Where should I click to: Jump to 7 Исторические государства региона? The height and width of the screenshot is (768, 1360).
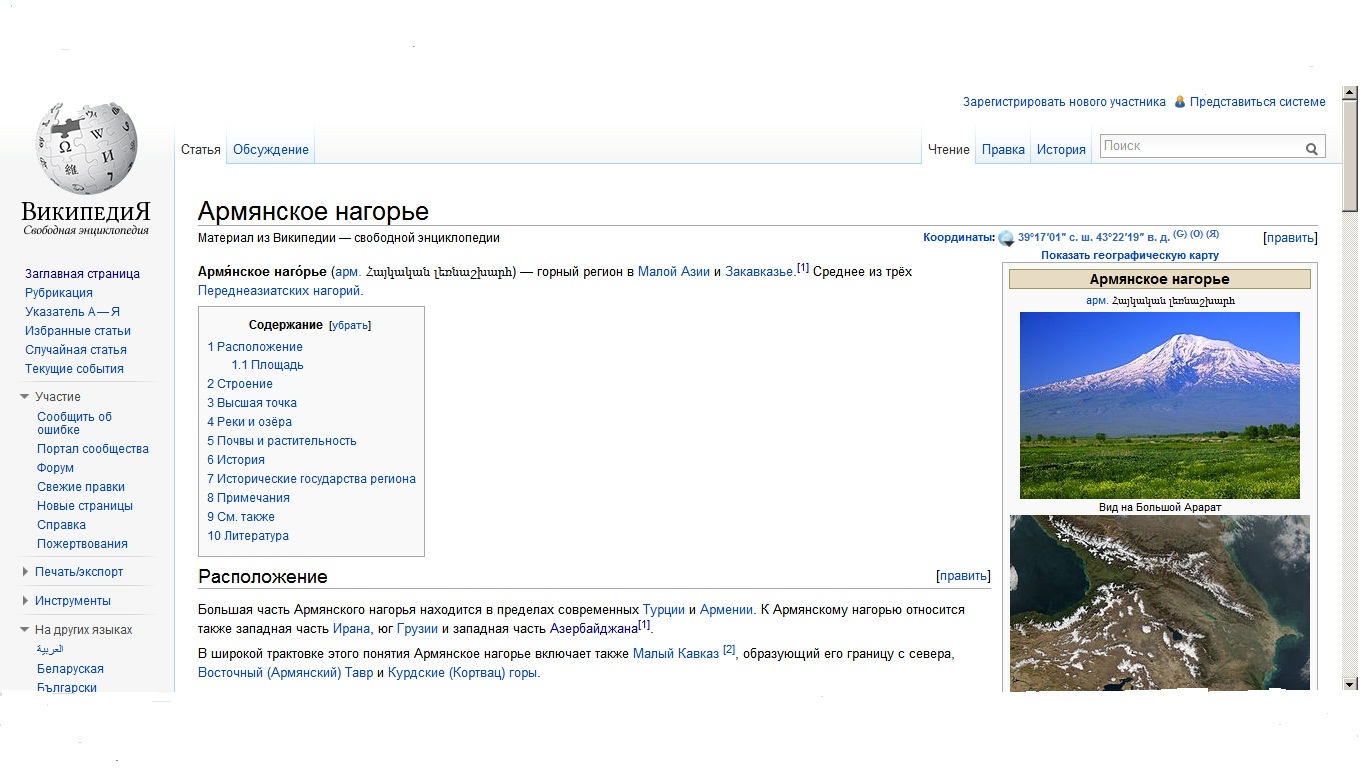311,479
